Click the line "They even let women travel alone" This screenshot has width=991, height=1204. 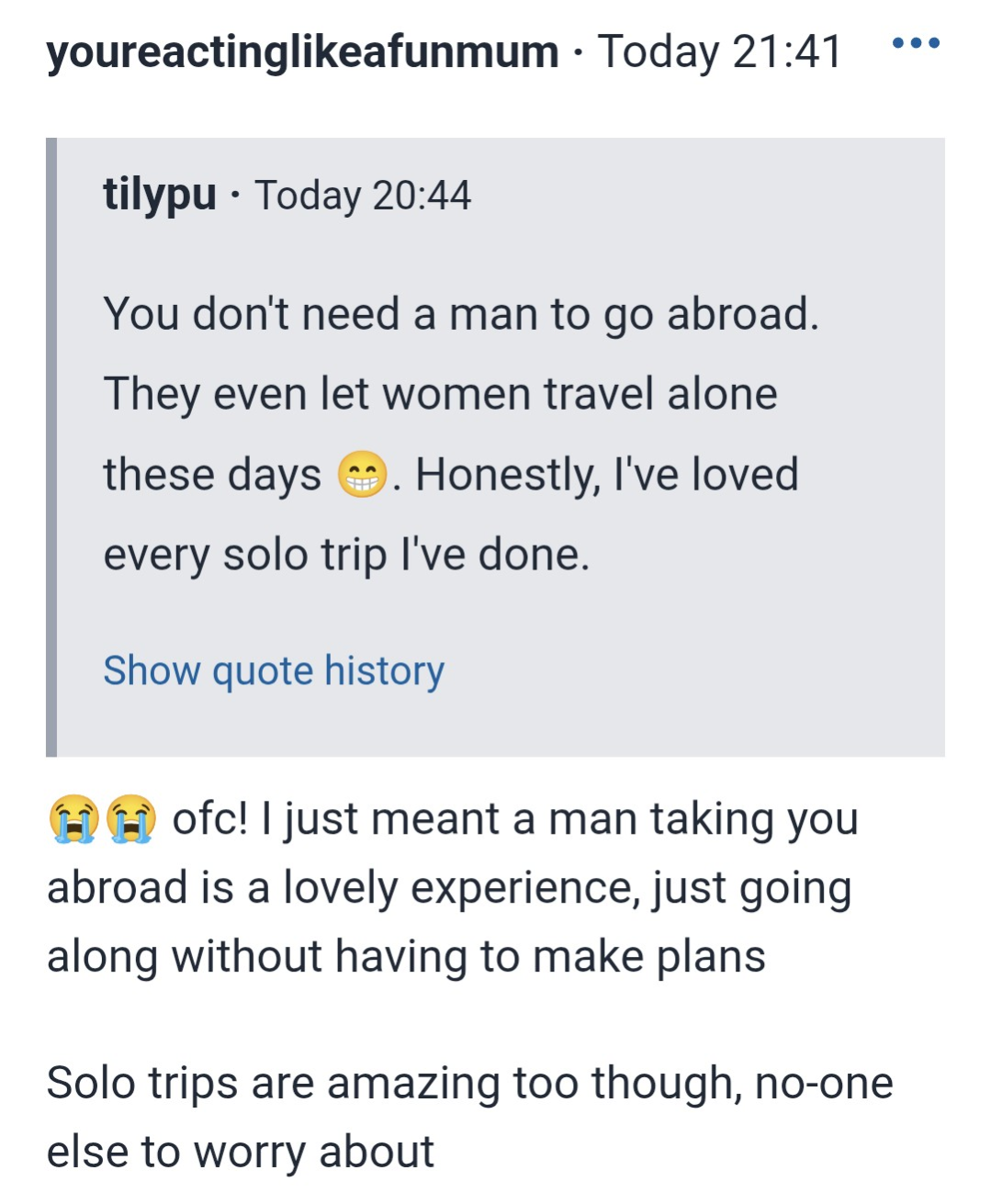[x=440, y=394]
